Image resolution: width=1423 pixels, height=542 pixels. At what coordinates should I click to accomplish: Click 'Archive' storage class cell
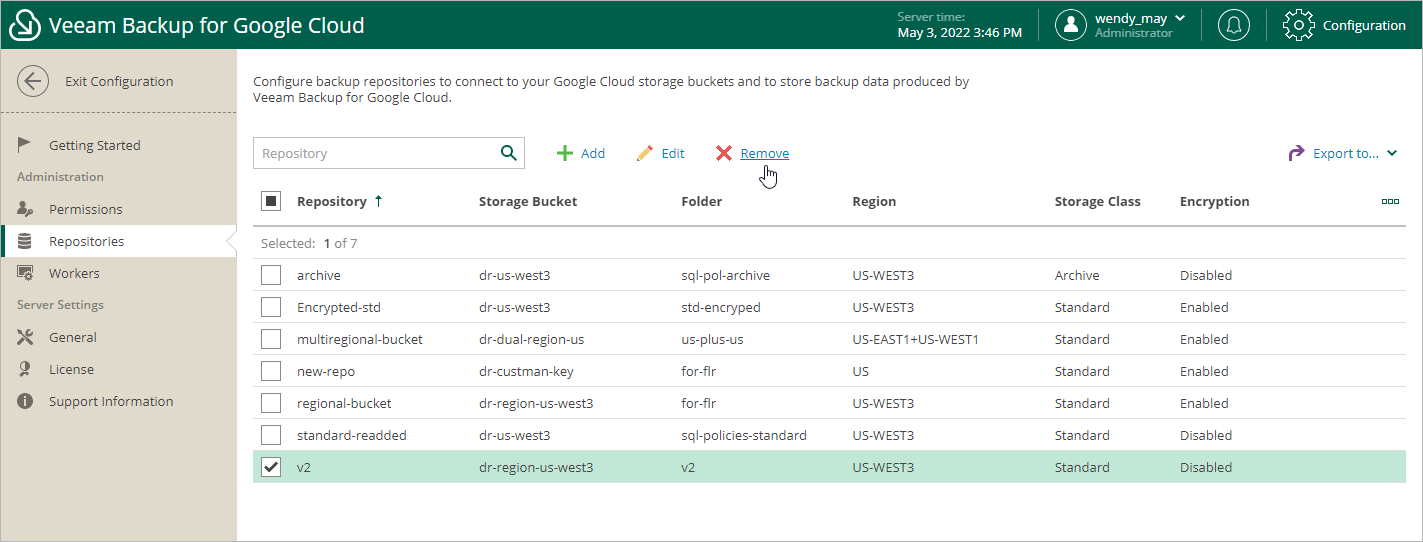pos(1077,275)
